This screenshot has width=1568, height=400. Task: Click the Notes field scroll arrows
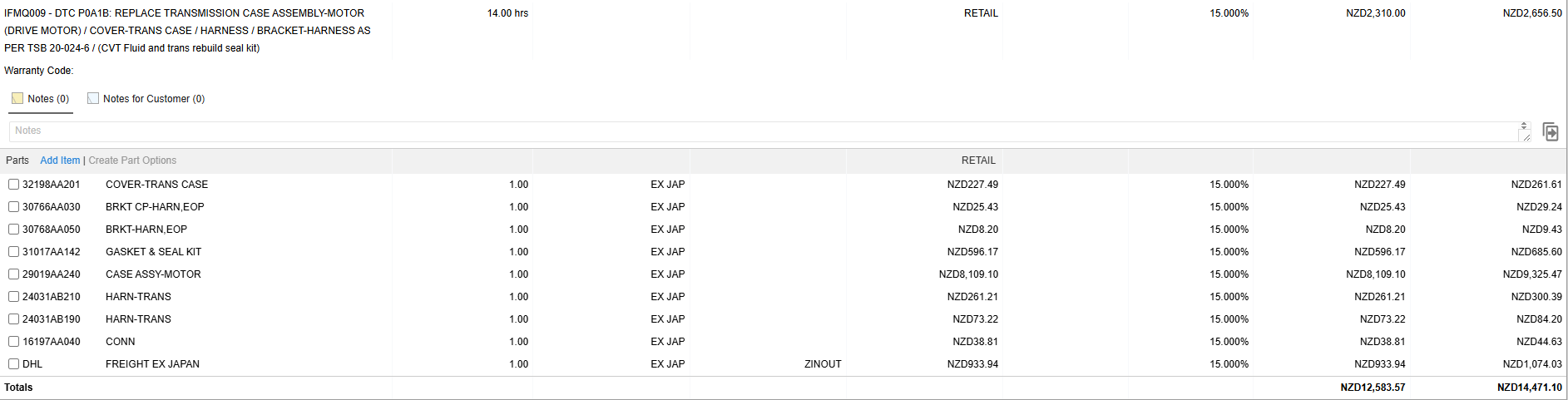1524,126
